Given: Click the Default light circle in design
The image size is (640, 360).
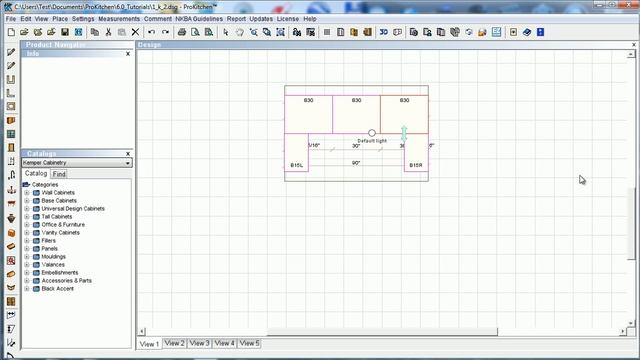Looking at the screenshot, I should (x=371, y=133).
